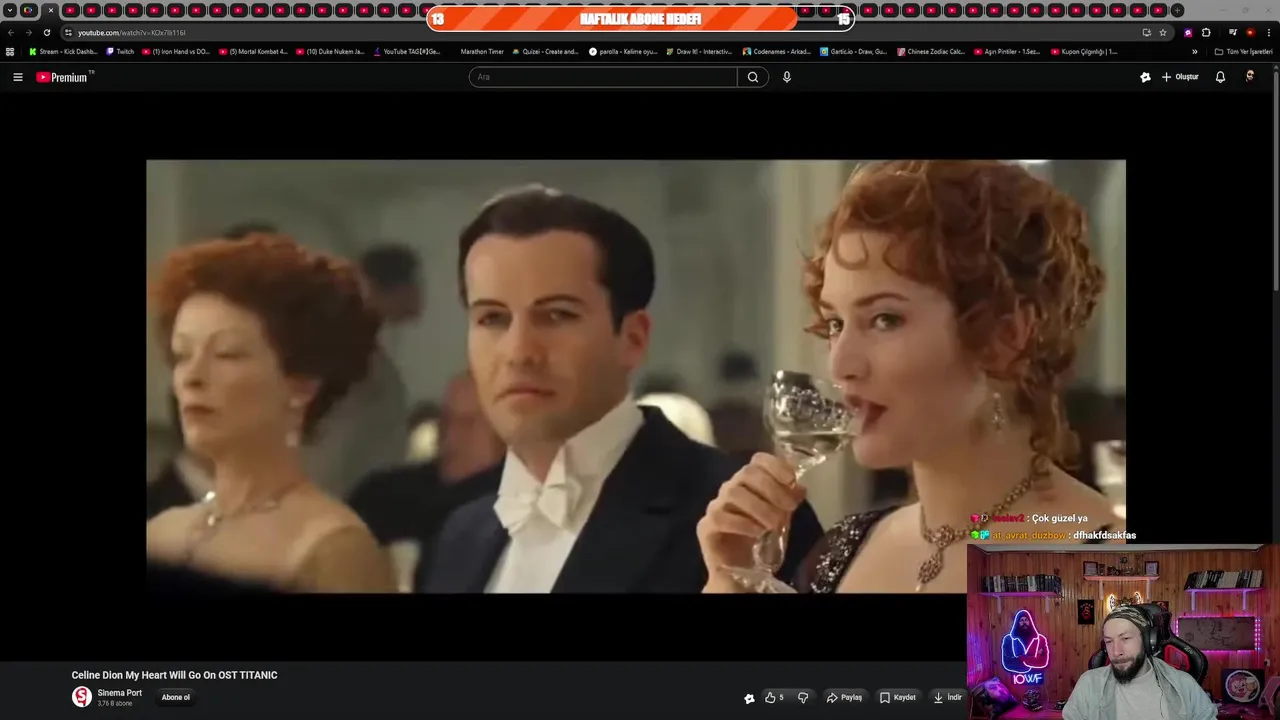Download video with İndir button

[948, 698]
